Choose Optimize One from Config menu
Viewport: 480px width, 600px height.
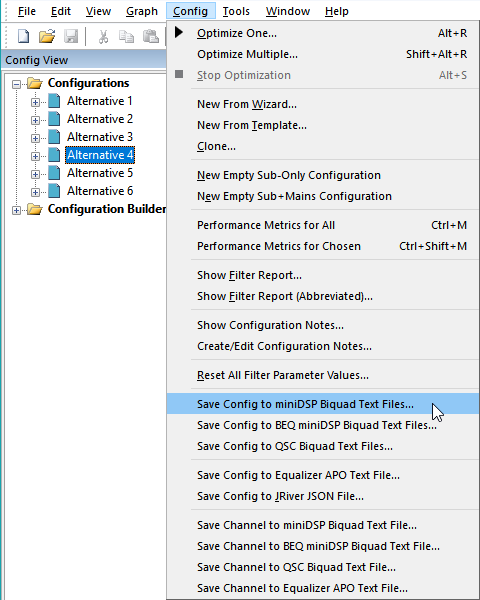323,33
